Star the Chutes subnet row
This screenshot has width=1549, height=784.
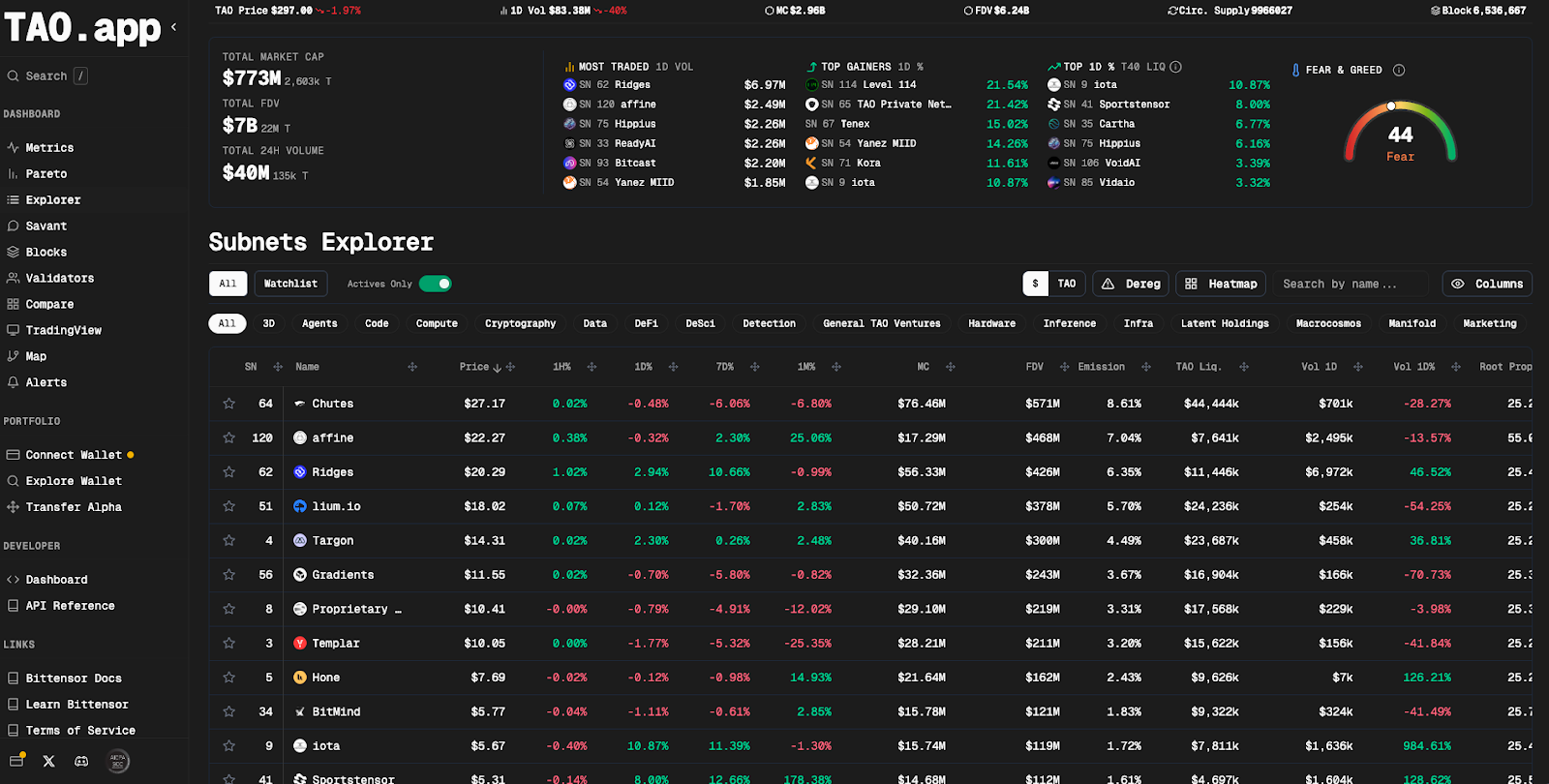(229, 404)
